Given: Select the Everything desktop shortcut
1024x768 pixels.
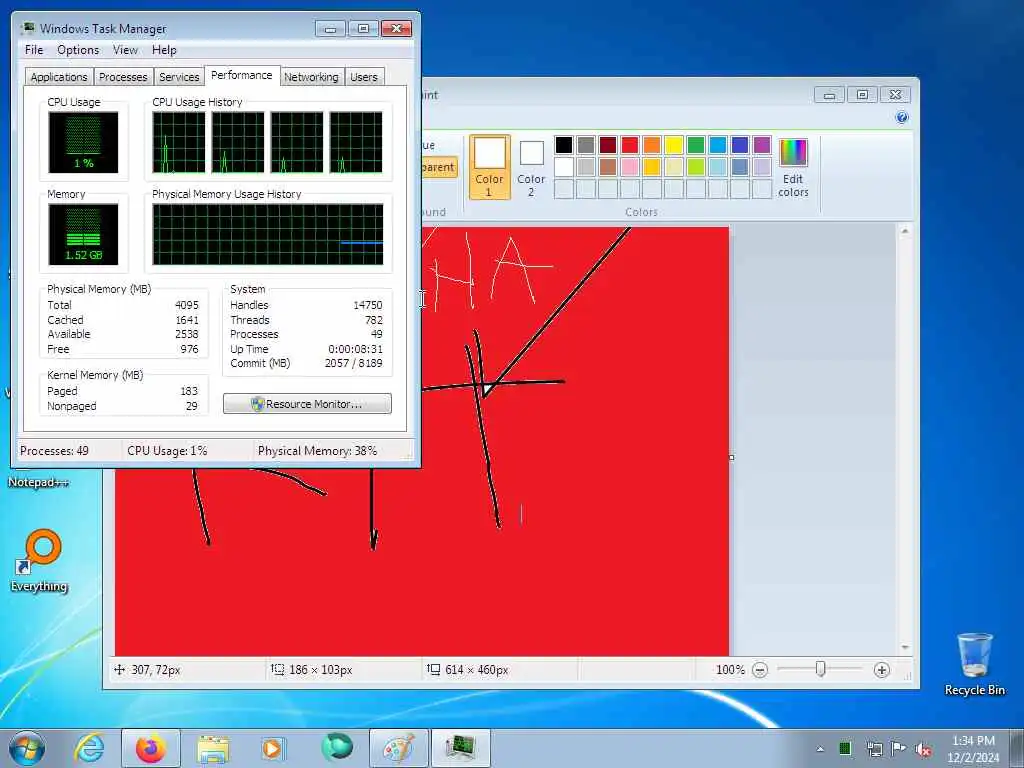Looking at the screenshot, I should coord(39,560).
